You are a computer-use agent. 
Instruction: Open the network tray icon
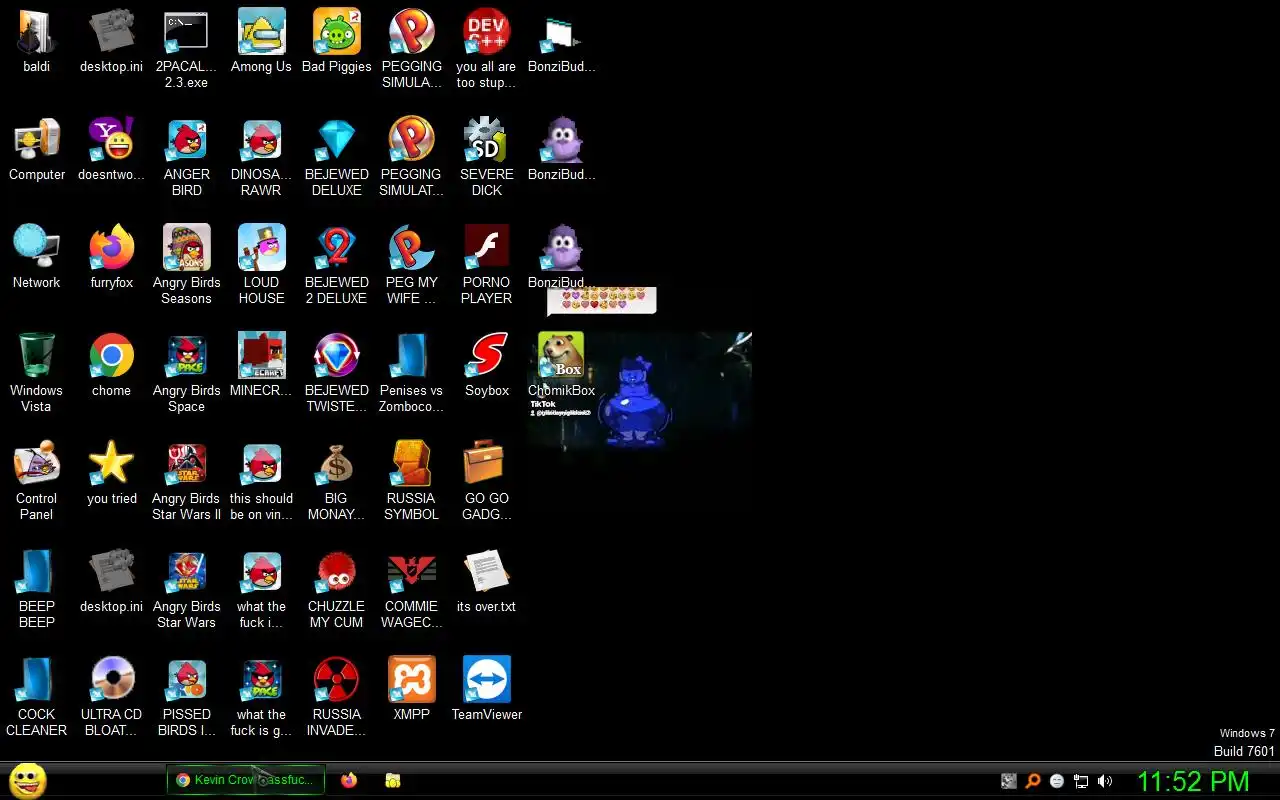(x=1081, y=781)
